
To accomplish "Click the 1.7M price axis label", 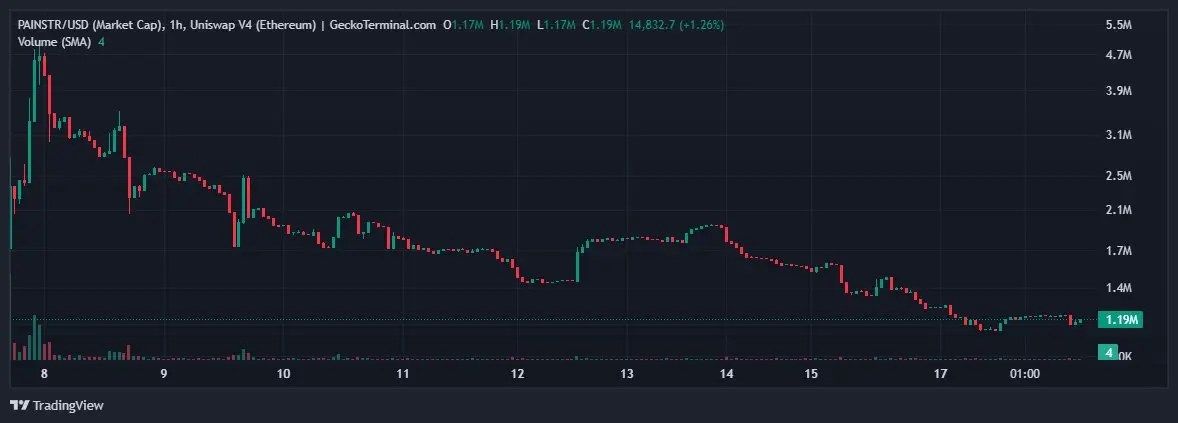I will coord(1119,250).
